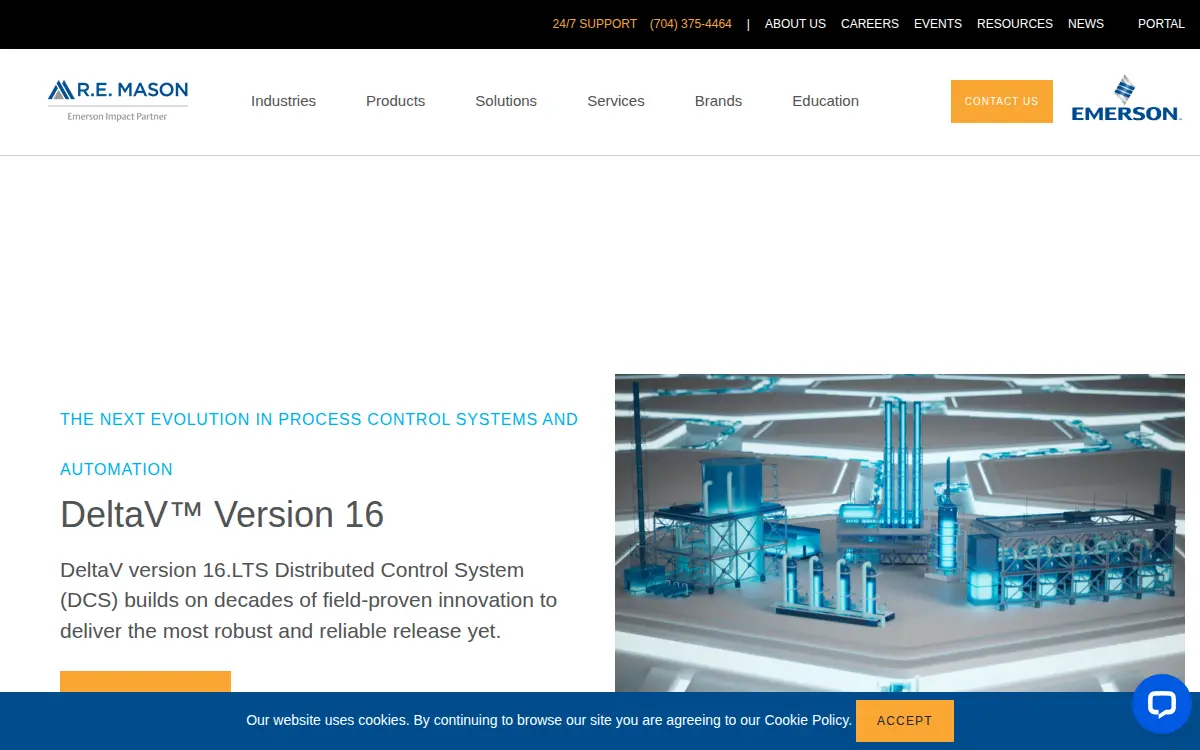Image resolution: width=1200 pixels, height=750 pixels.
Task: Click the orange button below the DeltaV description
Action: [x=145, y=681]
